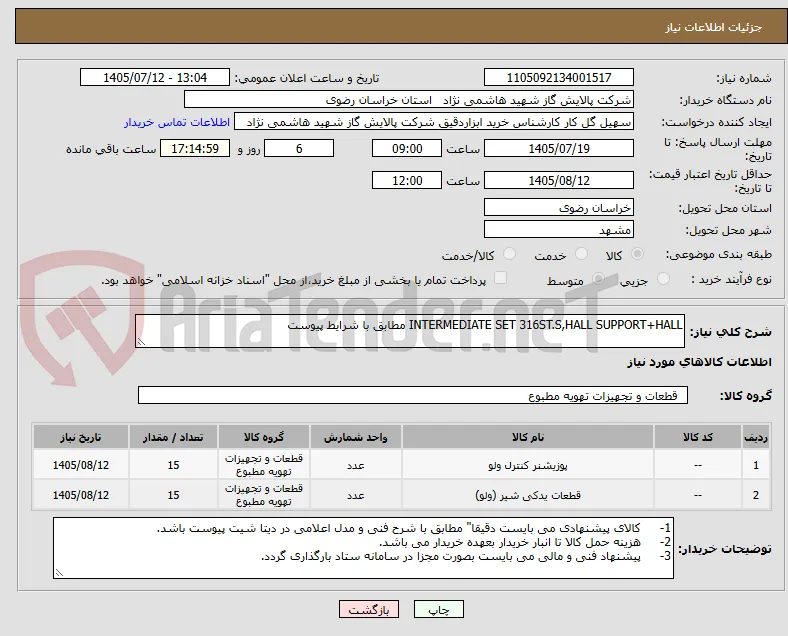Click the row number 2 cell
This screenshot has width=788, height=636.
coord(755,495)
